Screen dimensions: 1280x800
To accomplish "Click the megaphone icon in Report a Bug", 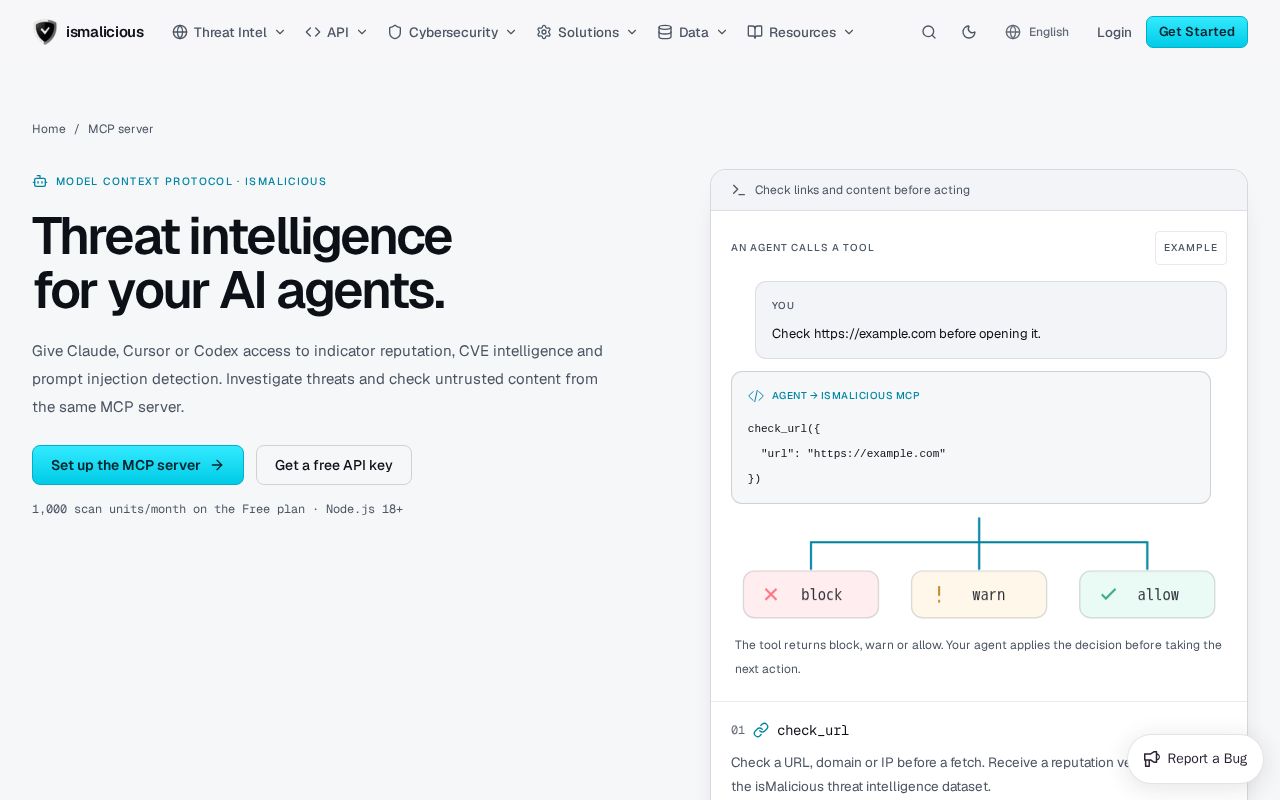I will tap(1152, 759).
